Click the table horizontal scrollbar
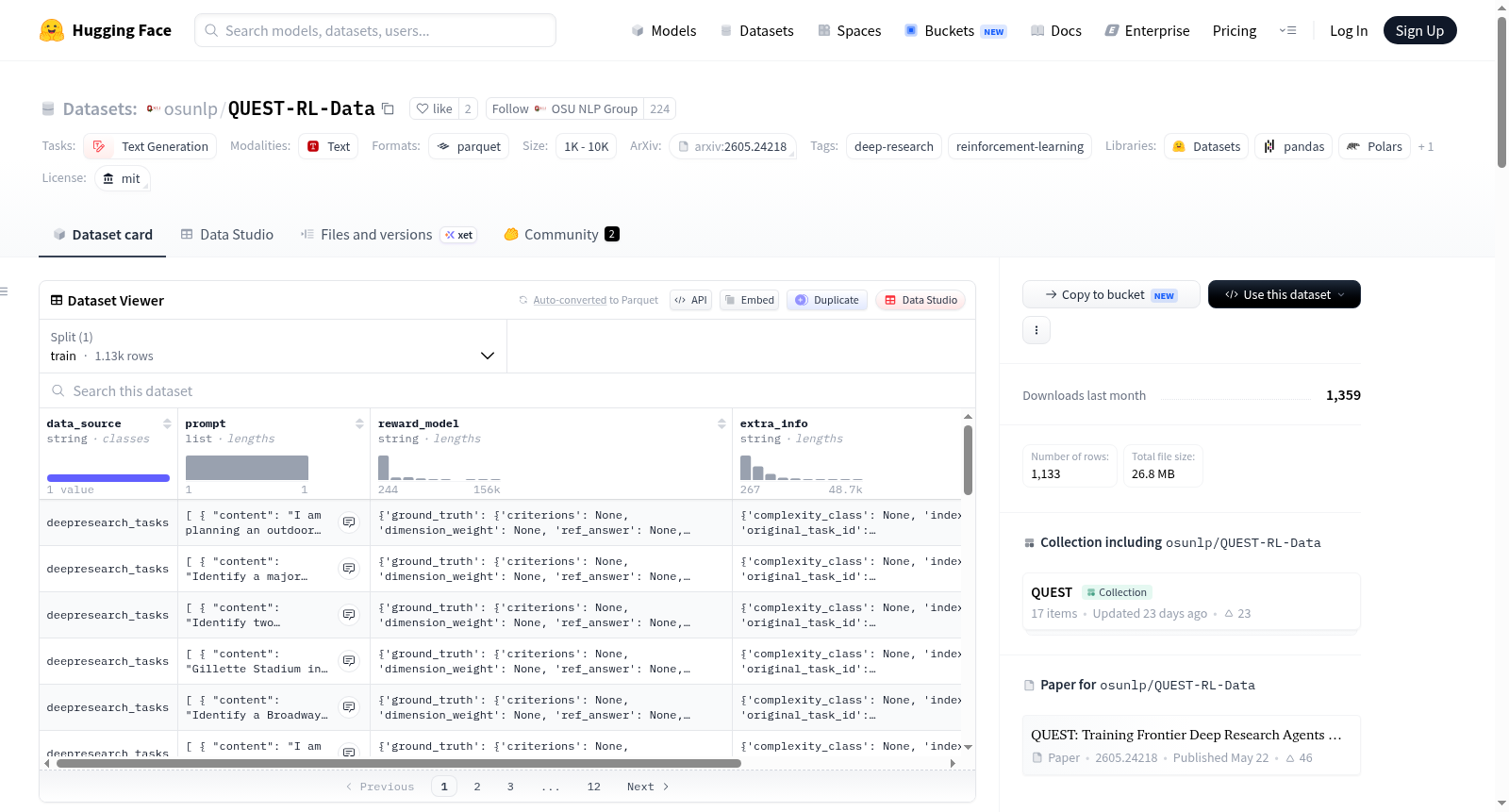The image size is (1509, 812). [x=399, y=763]
